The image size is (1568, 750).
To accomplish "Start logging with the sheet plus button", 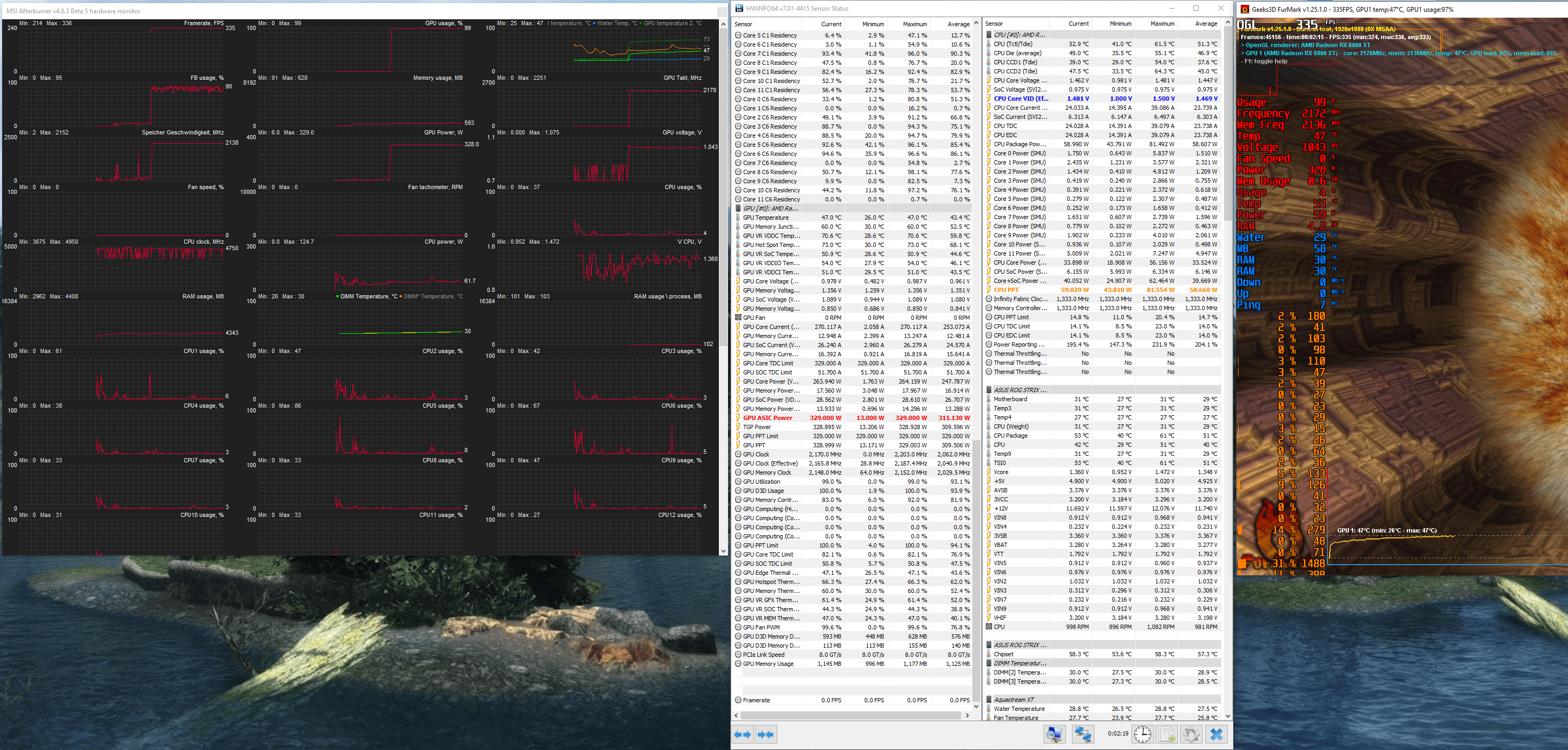I will (1167, 735).
